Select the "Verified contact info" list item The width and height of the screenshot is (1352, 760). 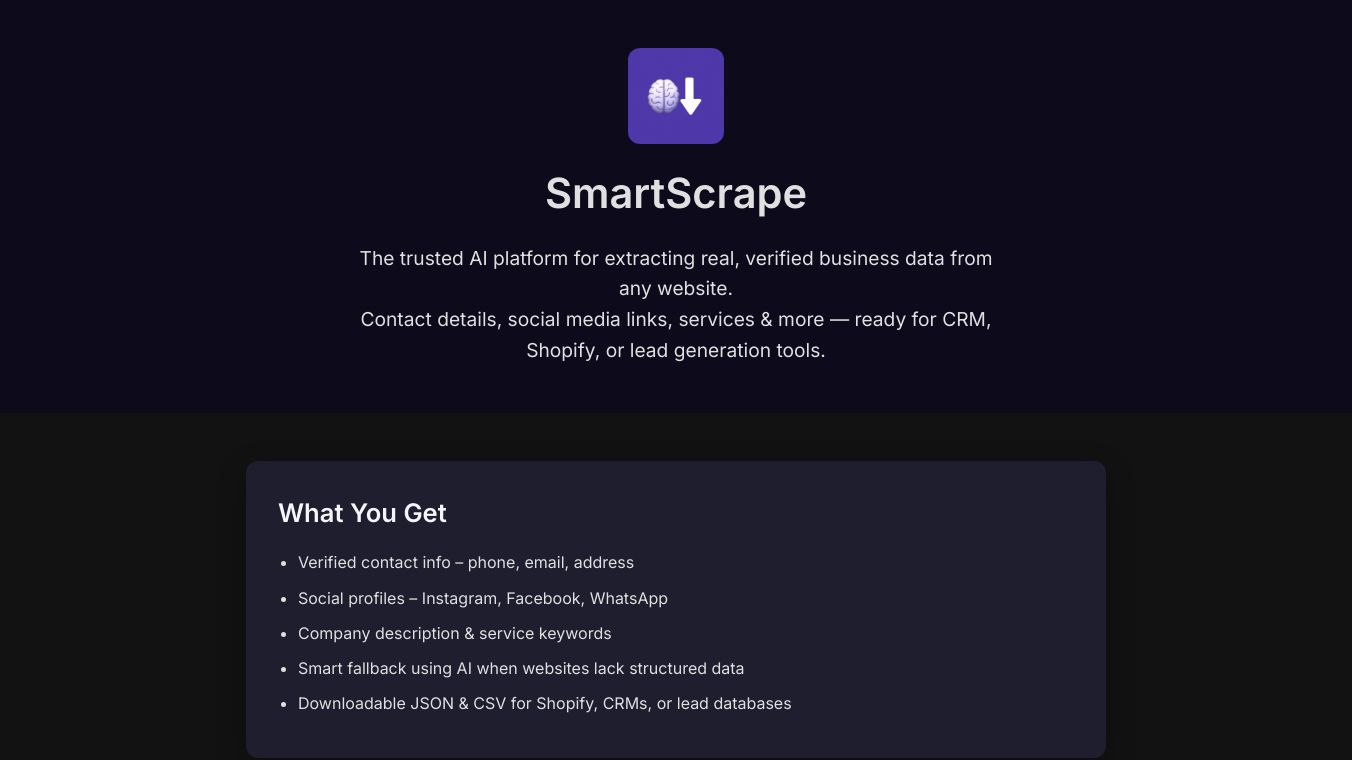pyautogui.click(x=466, y=563)
